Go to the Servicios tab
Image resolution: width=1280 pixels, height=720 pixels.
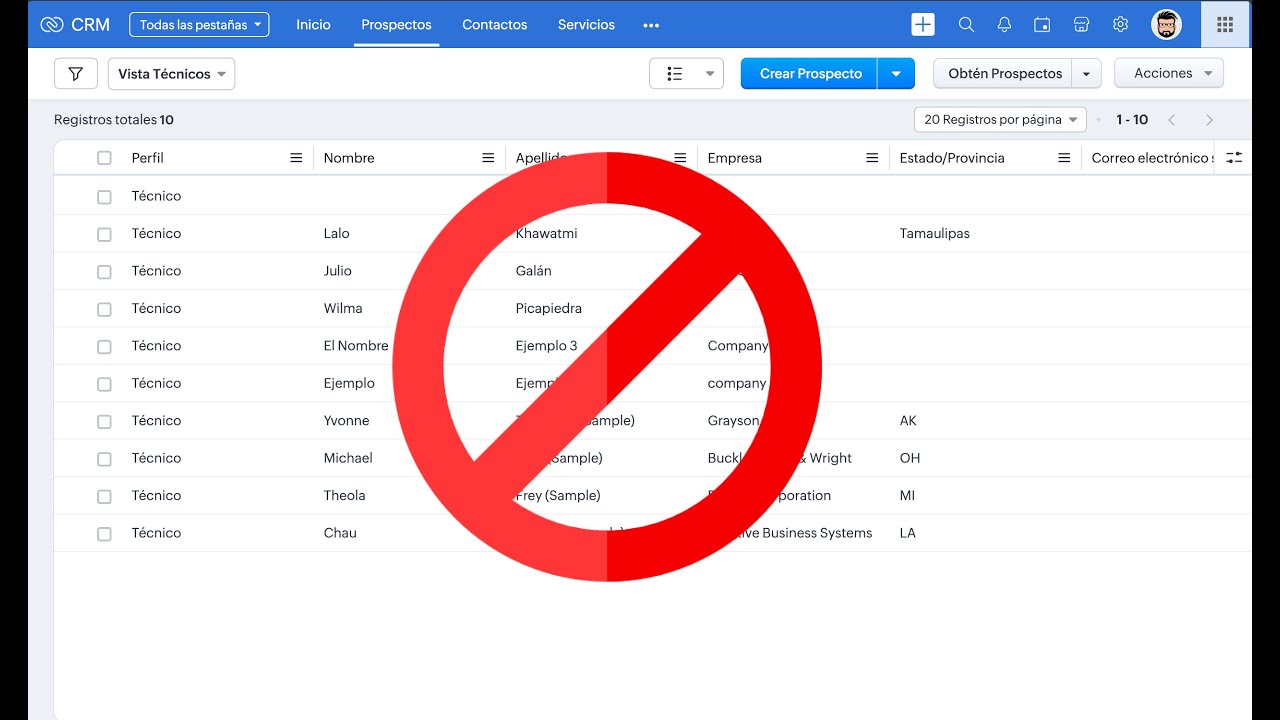[x=586, y=25]
